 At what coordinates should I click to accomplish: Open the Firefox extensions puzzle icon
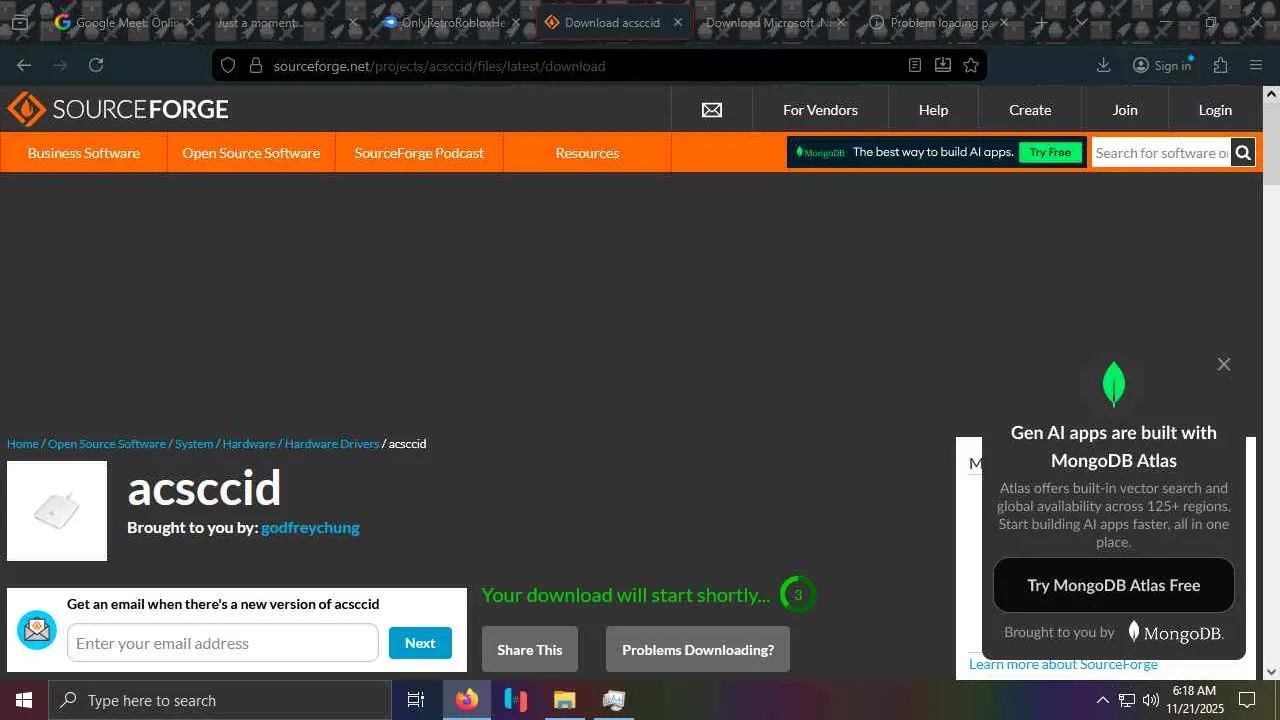[1220, 65]
